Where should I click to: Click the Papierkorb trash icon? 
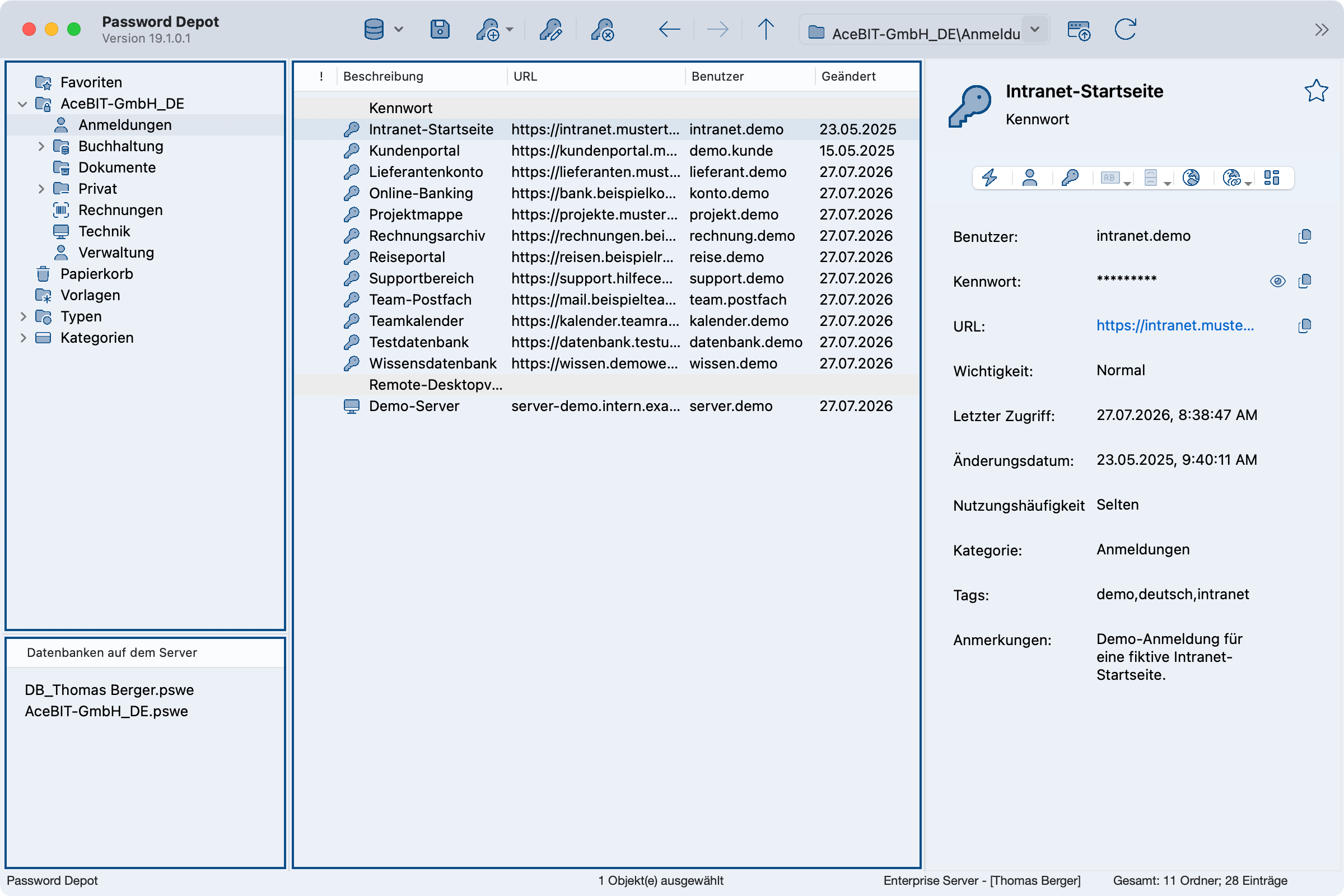pos(43,274)
